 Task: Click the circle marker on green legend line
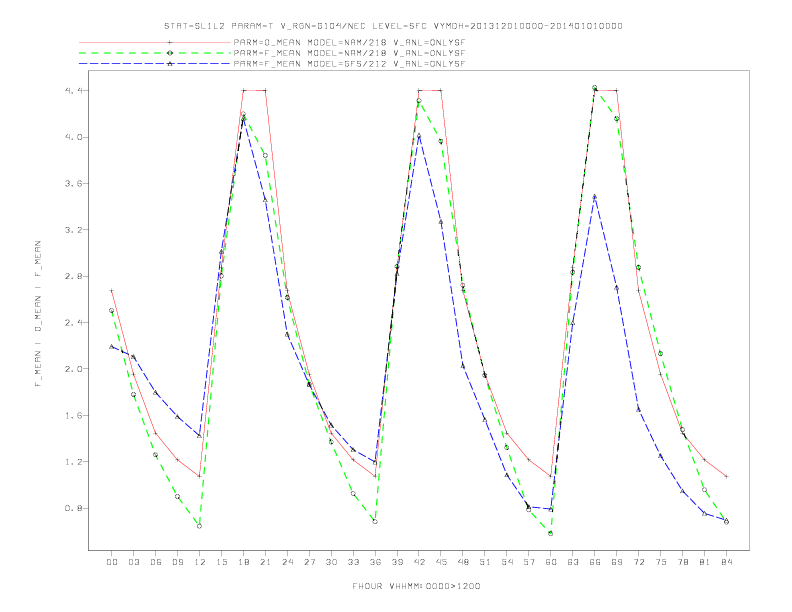pyautogui.click(x=170, y=53)
